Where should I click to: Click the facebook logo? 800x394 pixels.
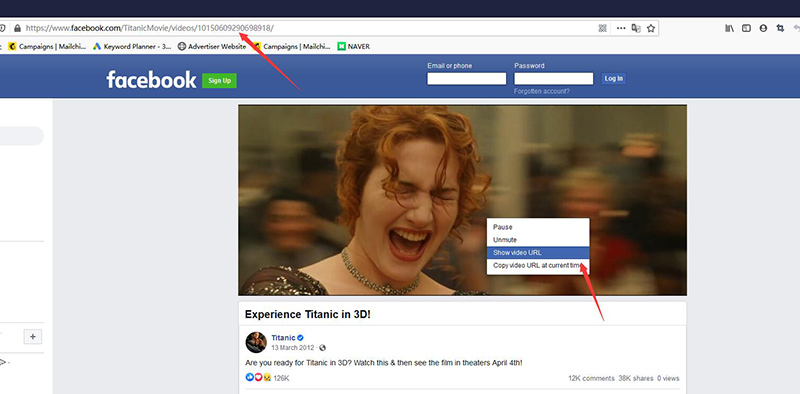[x=151, y=80]
